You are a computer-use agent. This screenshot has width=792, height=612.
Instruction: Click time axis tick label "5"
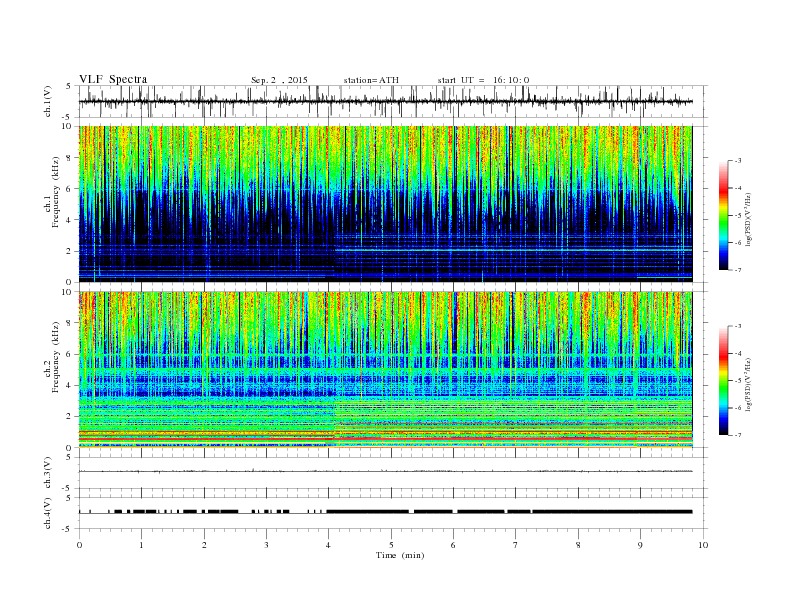click(391, 545)
